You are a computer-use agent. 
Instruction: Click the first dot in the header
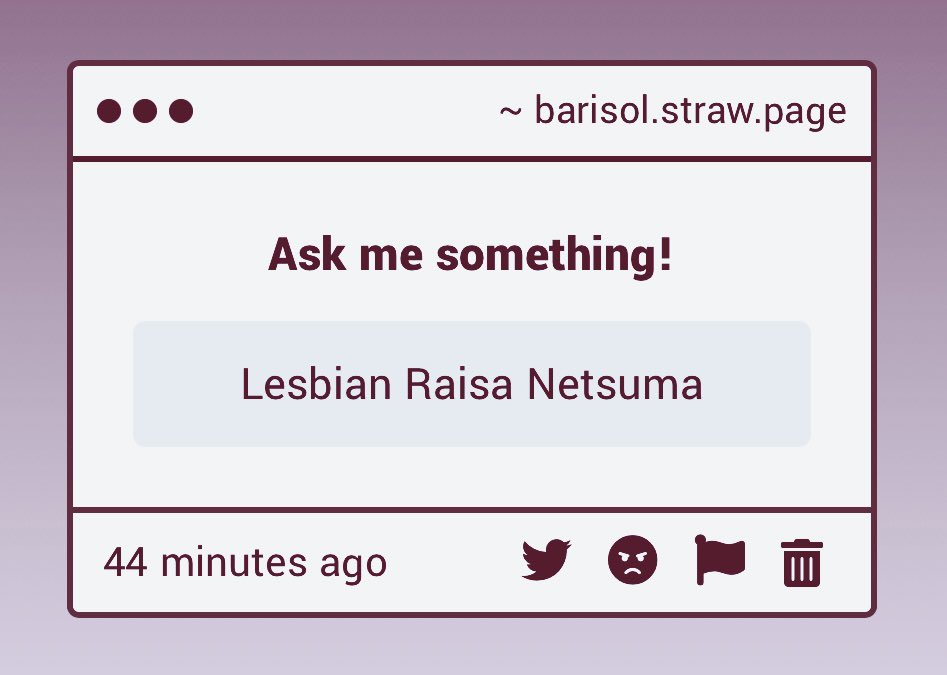point(109,111)
